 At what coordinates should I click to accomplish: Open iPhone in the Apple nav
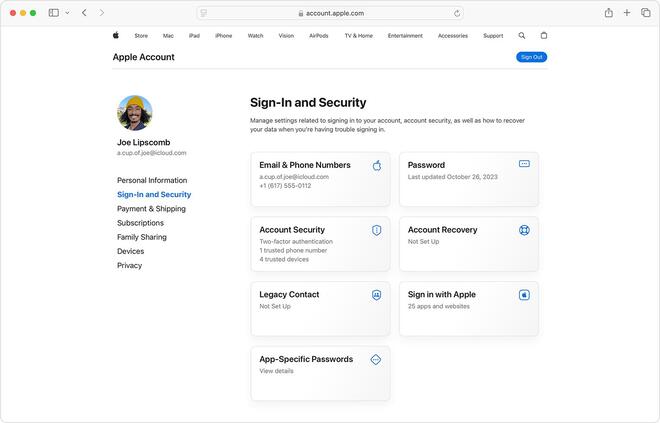(224, 36)
